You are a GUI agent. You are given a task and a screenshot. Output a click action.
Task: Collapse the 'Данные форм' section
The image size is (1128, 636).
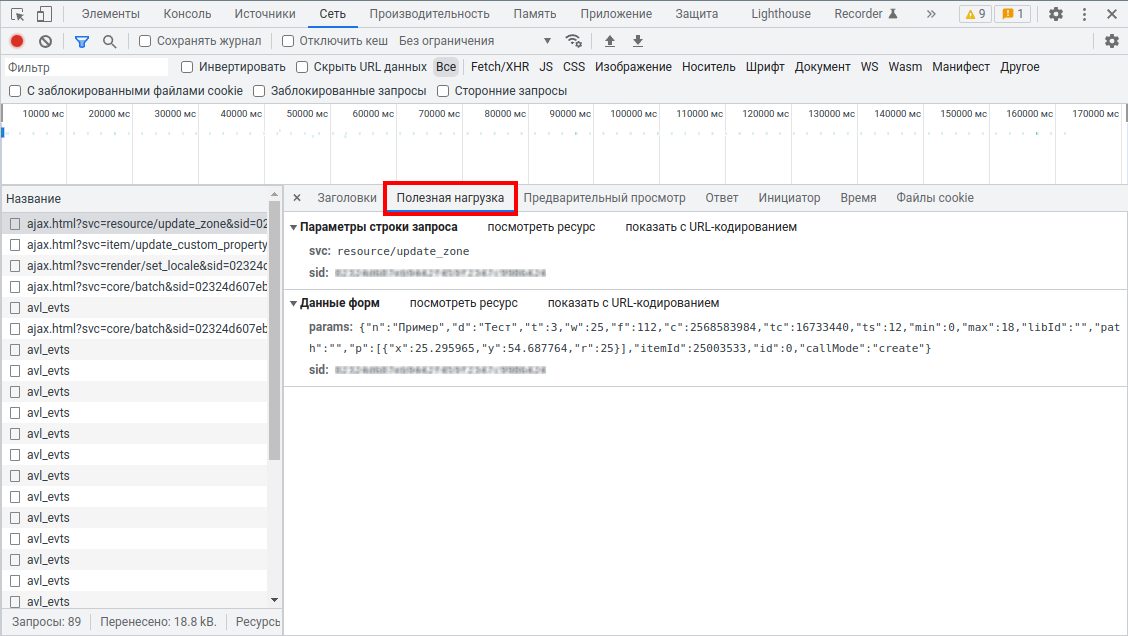click(294, 303)
